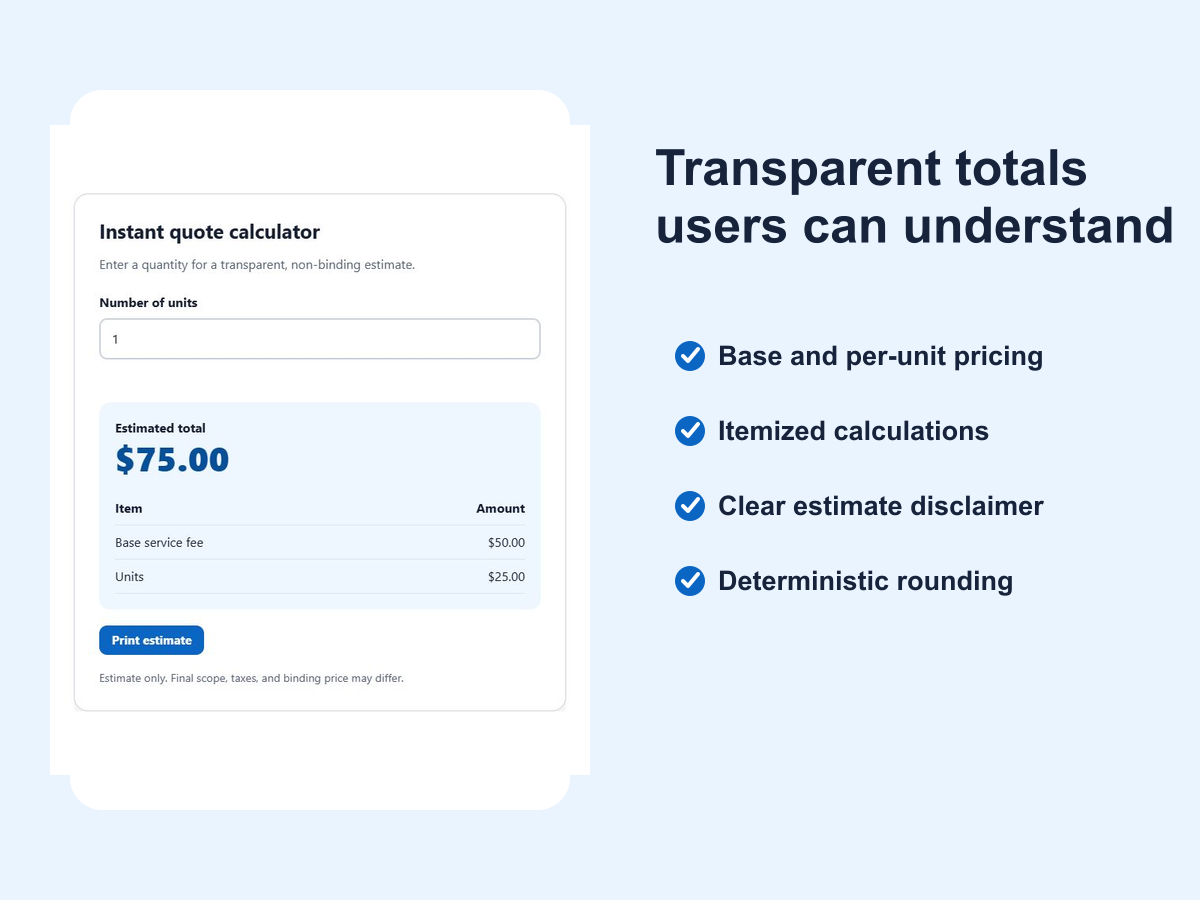Click the checkmark icon beside Itemized calculations

click(x=690, y=431)
